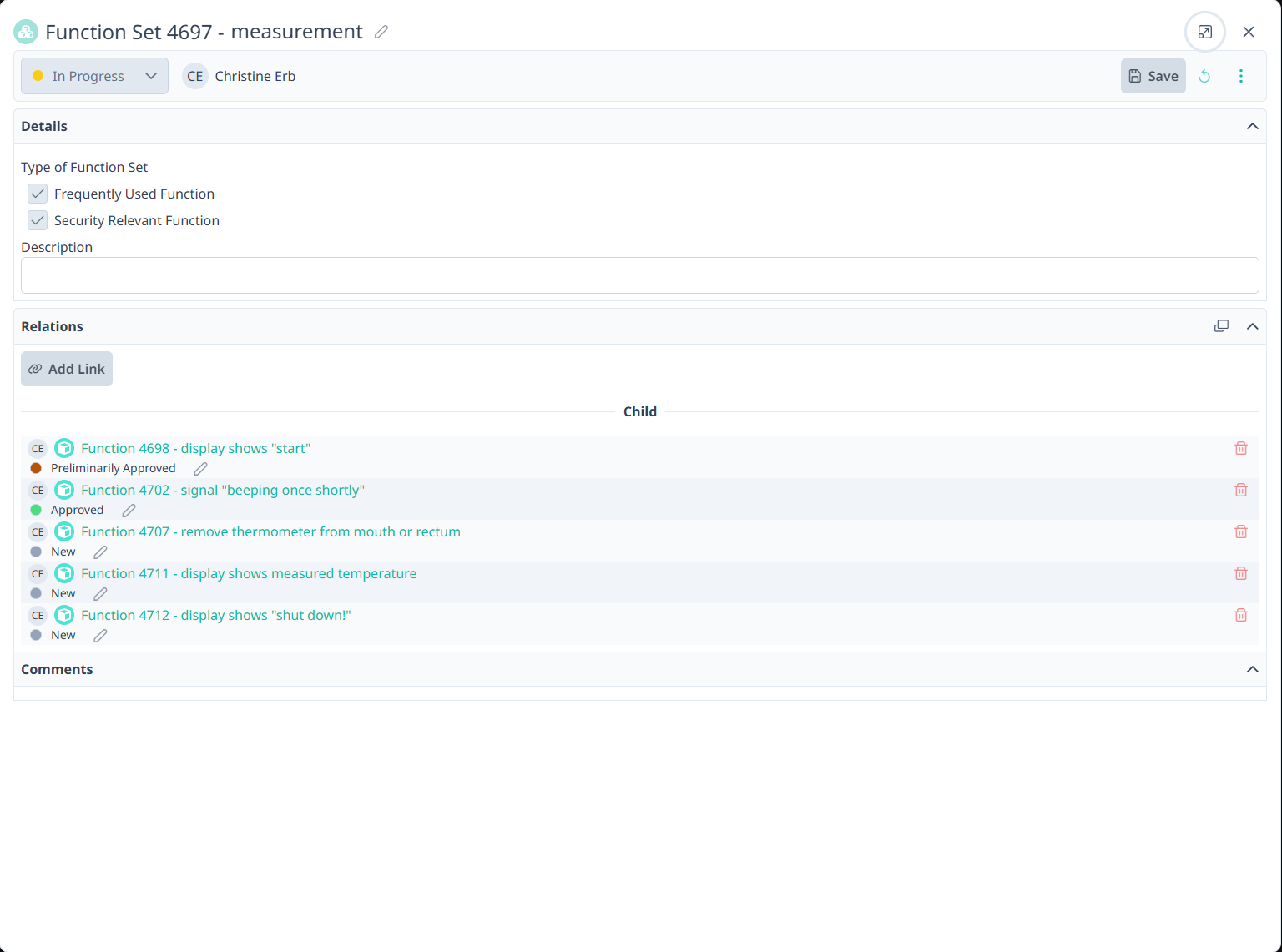The width and height of the screenshot is (1282, 952).
Task: Edit the Function Set title pencil icon
Action: point(381,32)
